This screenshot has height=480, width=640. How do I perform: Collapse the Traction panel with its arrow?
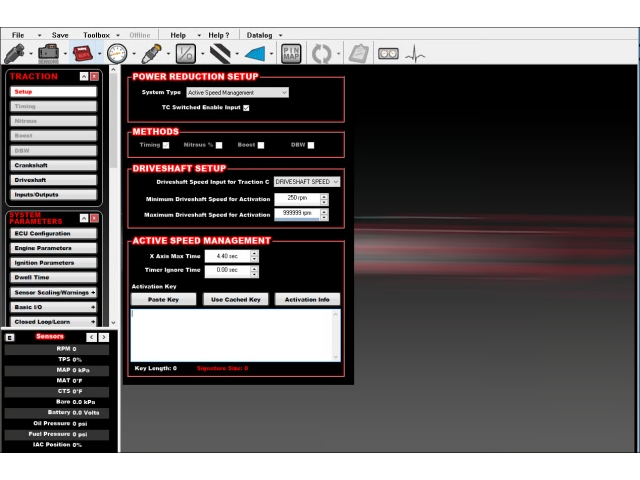click(84, 76)
